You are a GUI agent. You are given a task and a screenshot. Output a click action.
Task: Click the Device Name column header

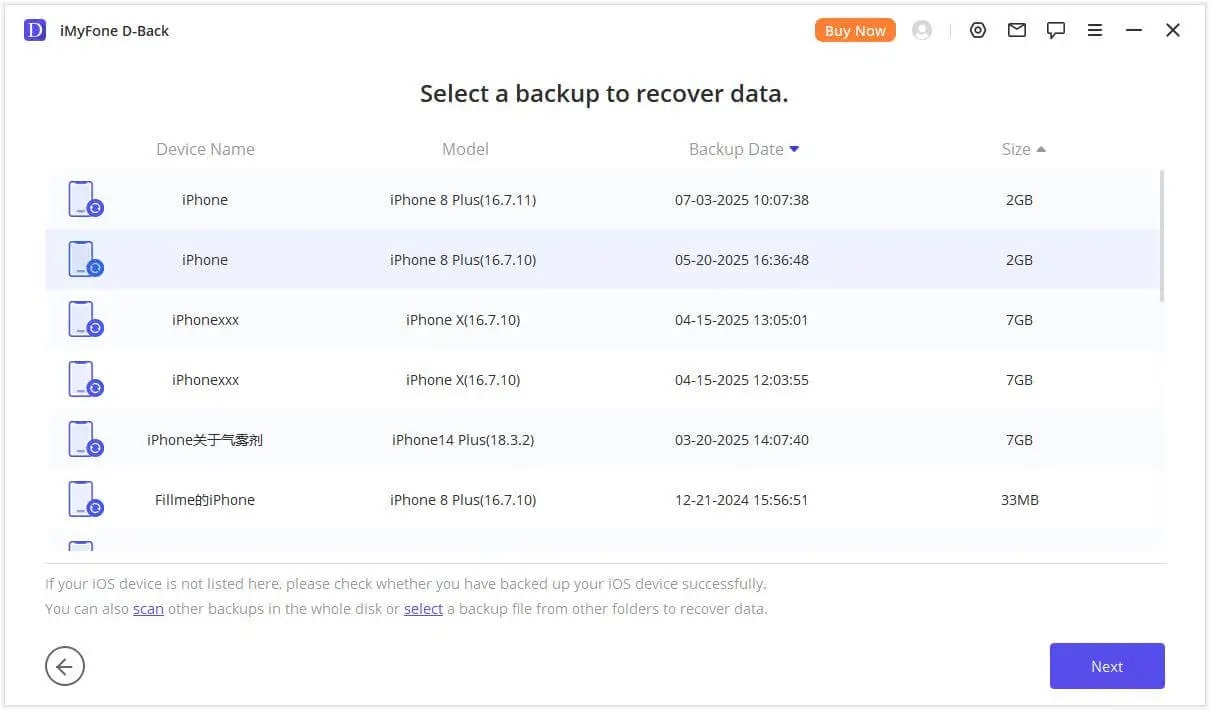(205, 149)
